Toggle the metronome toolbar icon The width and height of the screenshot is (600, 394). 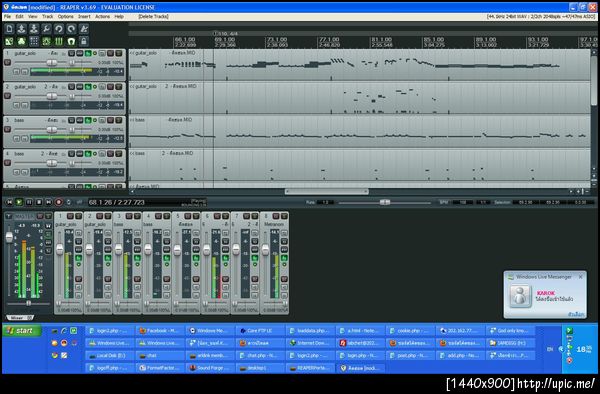tap(84, 29)
